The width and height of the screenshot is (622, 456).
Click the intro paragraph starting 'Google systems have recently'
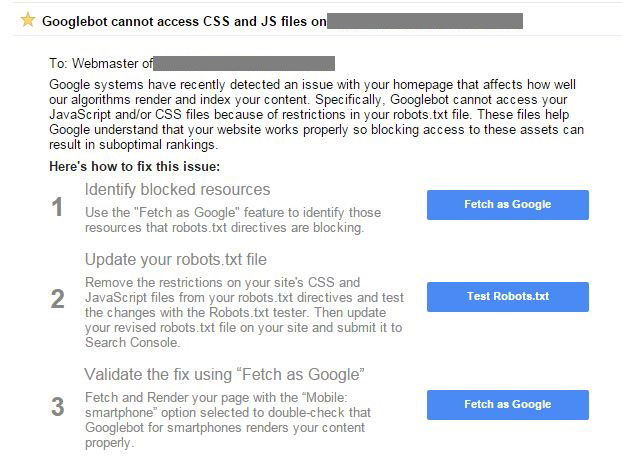click(x=316, y=115)
